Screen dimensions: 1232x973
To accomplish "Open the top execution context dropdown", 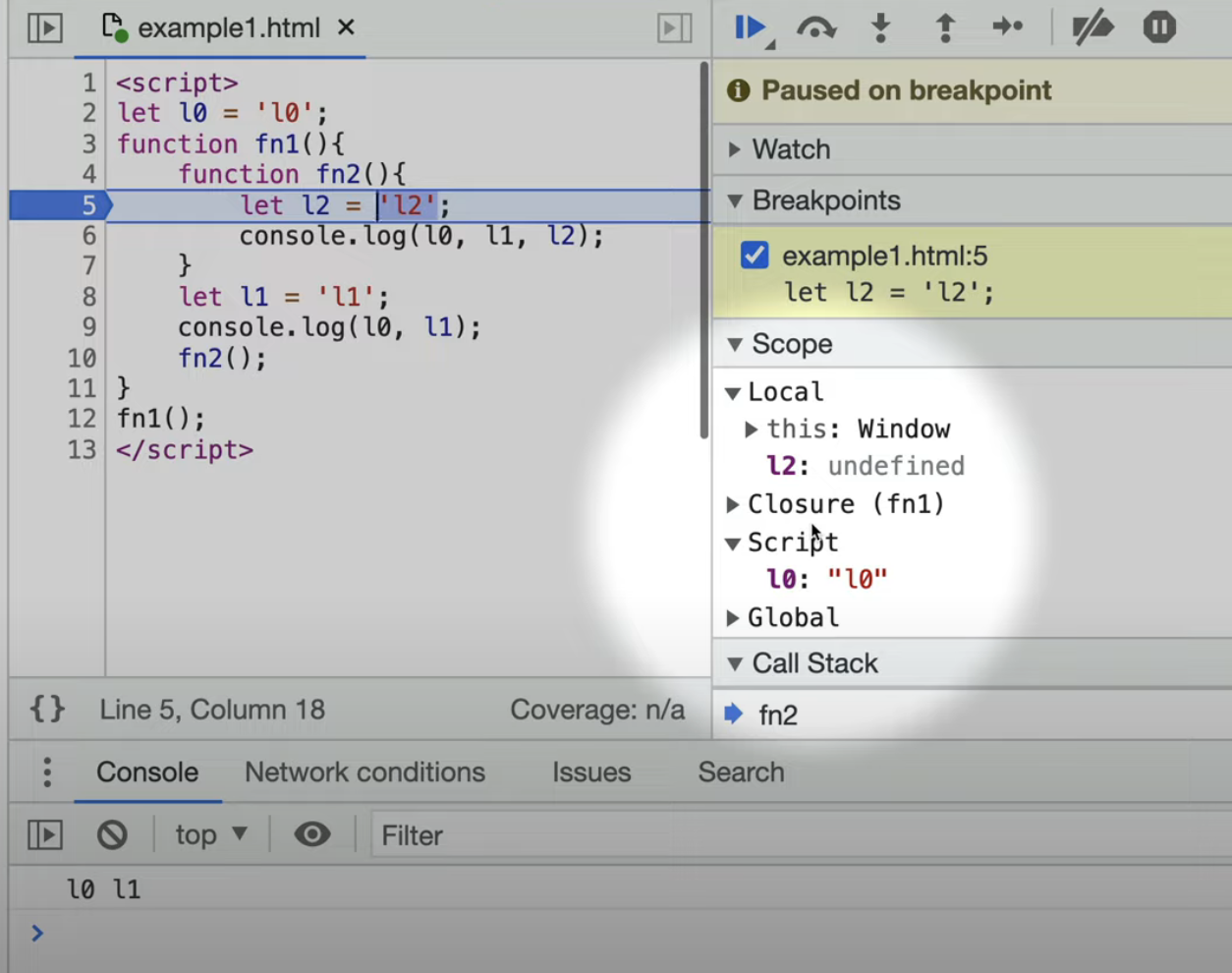I will (210, 834).
